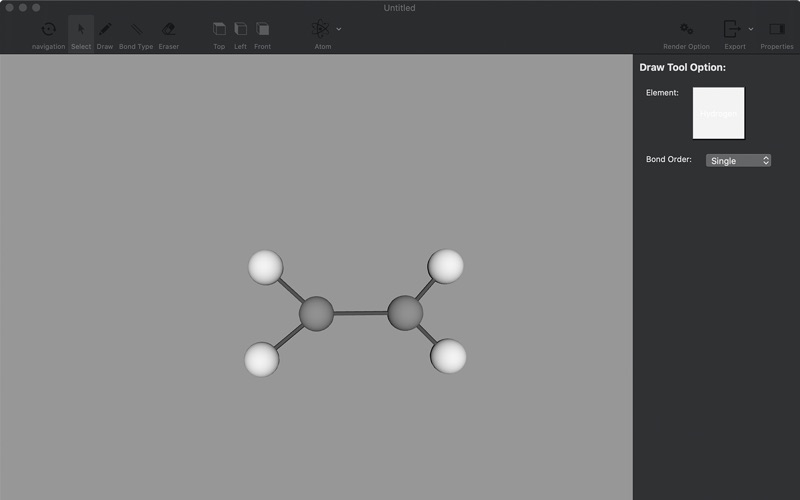Viewport: 800px width, 500px height.
Task: Choose the Draw pencil tool
Action: (105, 30)
